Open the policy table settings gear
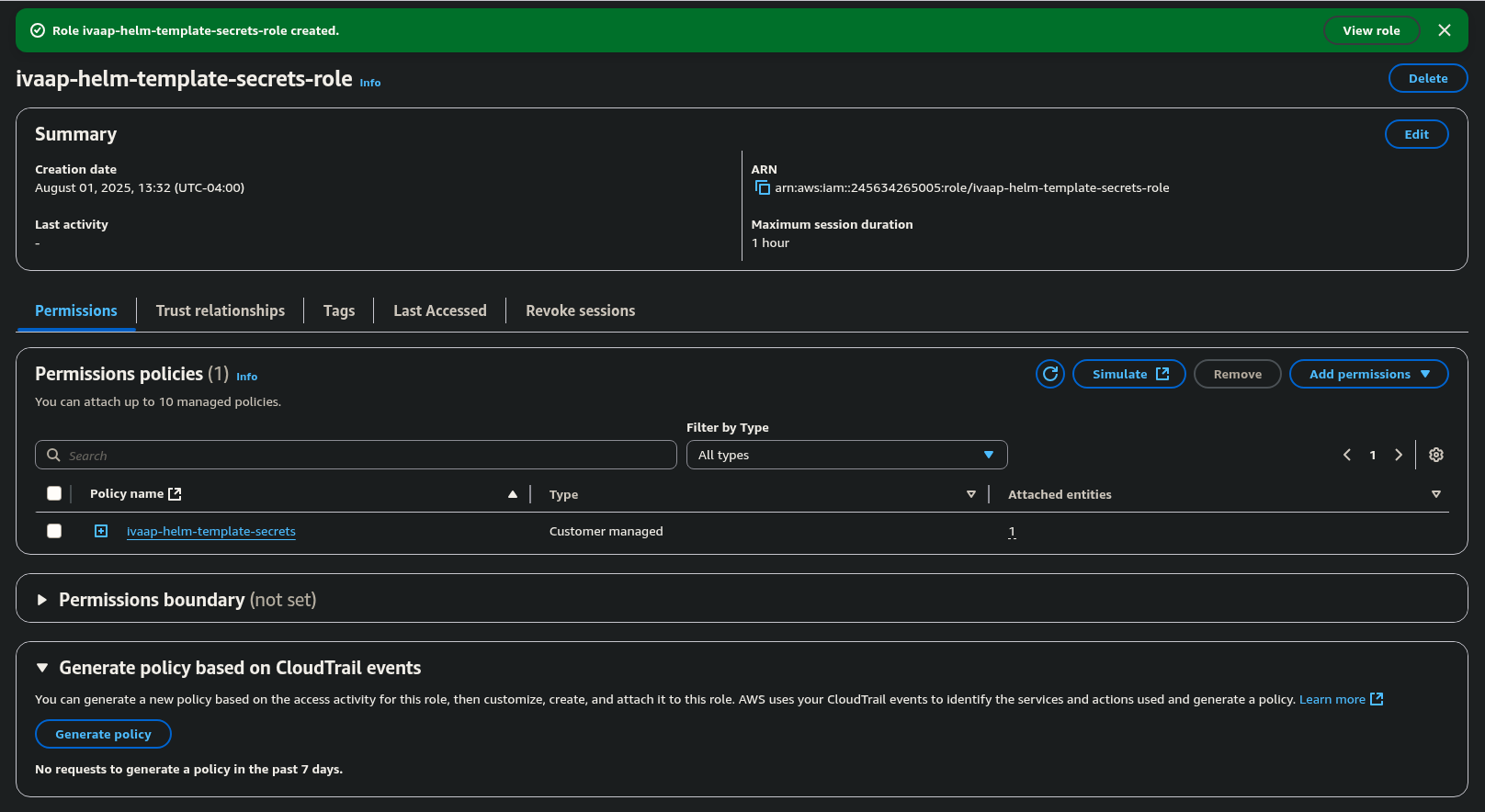The width and height of the screenshot is (1485, 812). pos(1436,455)
